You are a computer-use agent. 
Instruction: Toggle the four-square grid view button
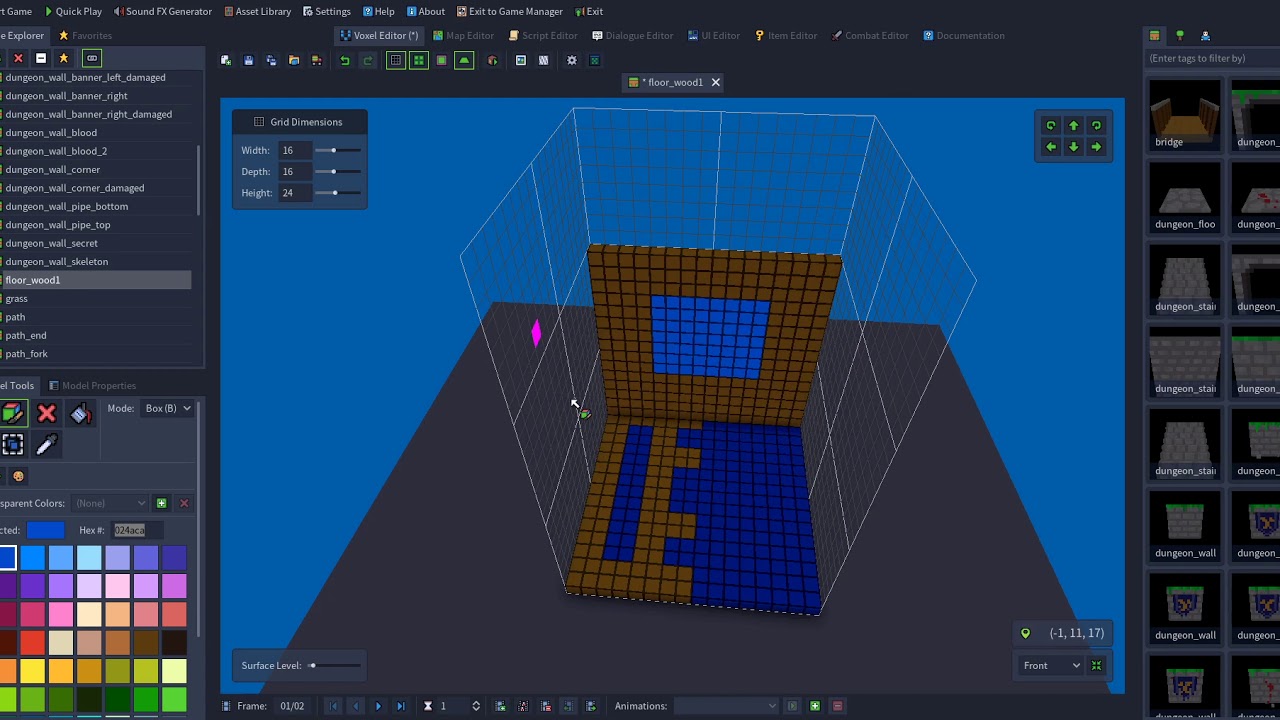(419, 60)
